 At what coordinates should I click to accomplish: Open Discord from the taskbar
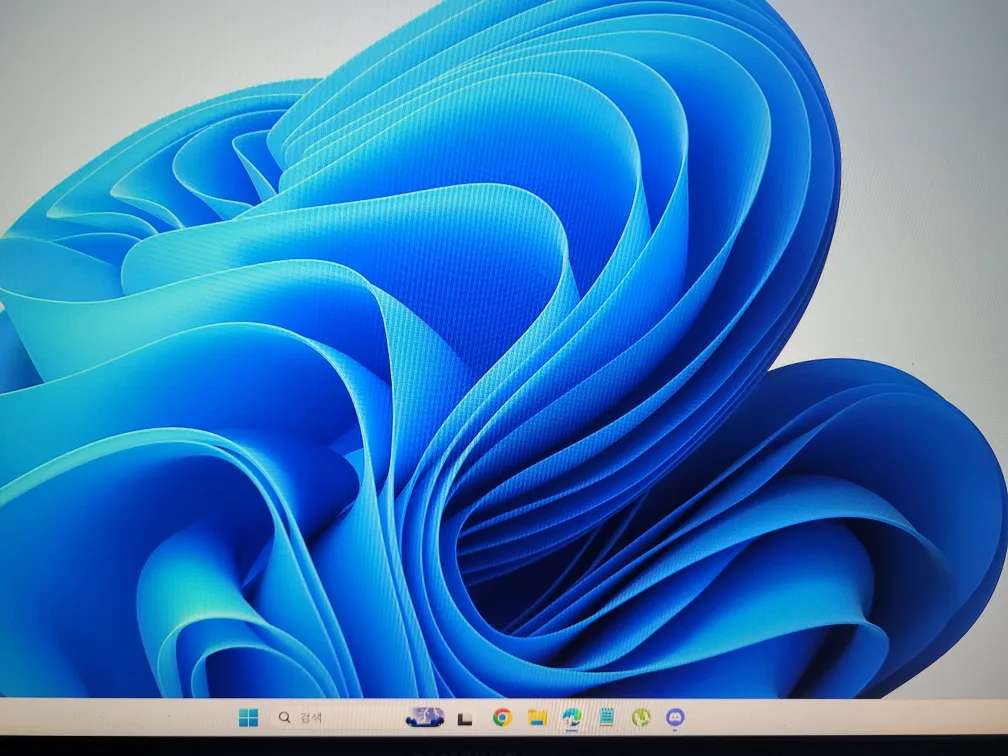[675, 716]
